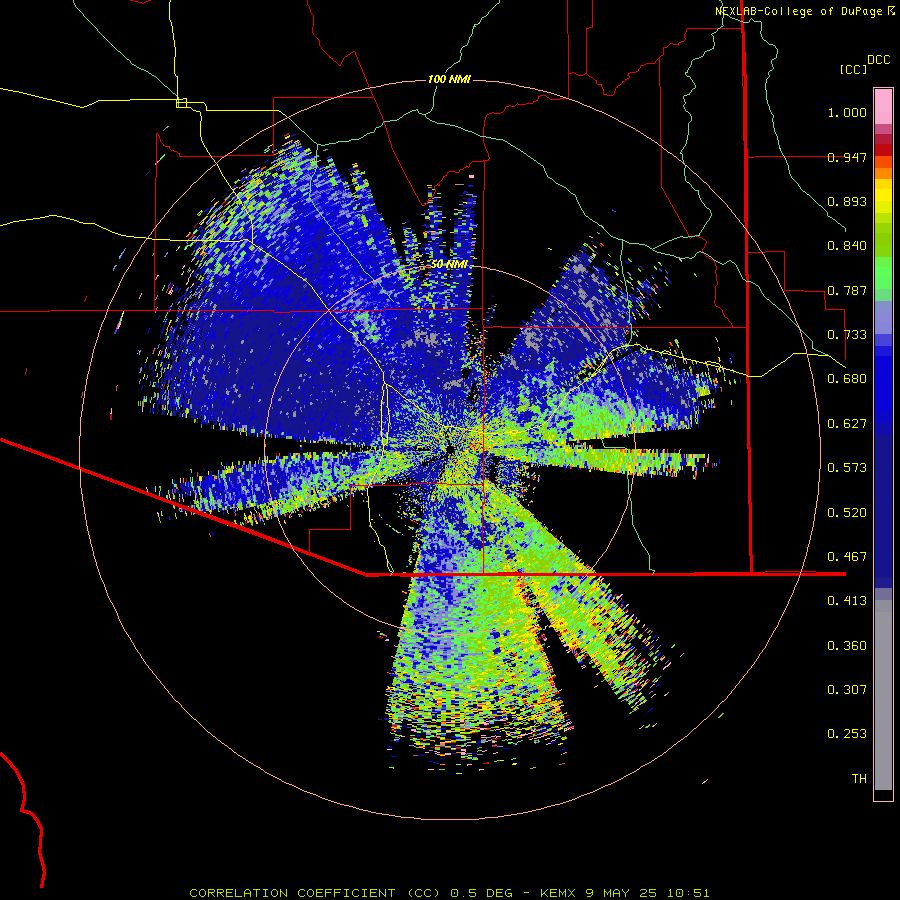Click the DCC product label above legend
Screen dimensions: 900x900
point(878,60)
